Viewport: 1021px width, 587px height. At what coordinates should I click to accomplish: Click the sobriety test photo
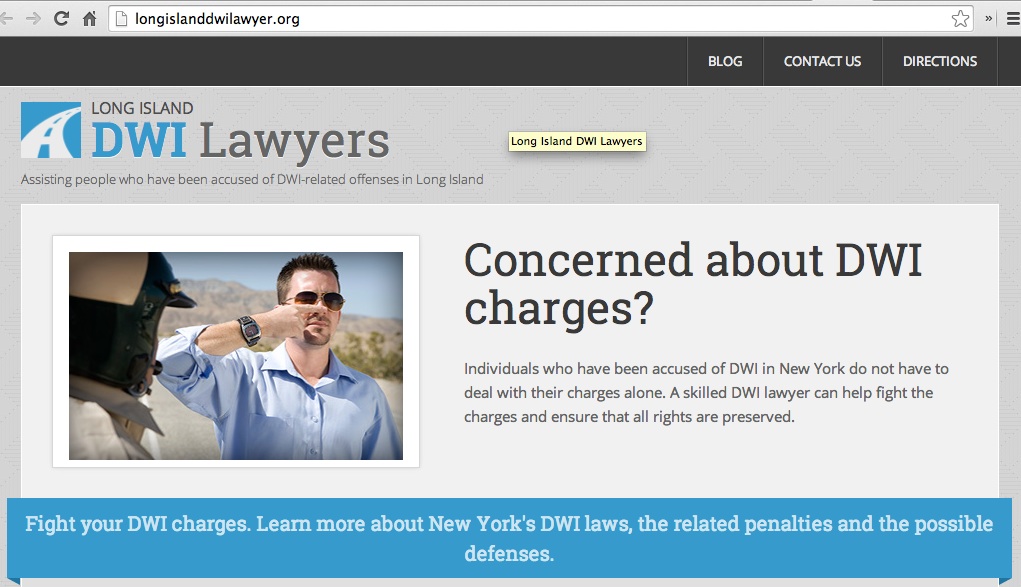click(236, 356)
